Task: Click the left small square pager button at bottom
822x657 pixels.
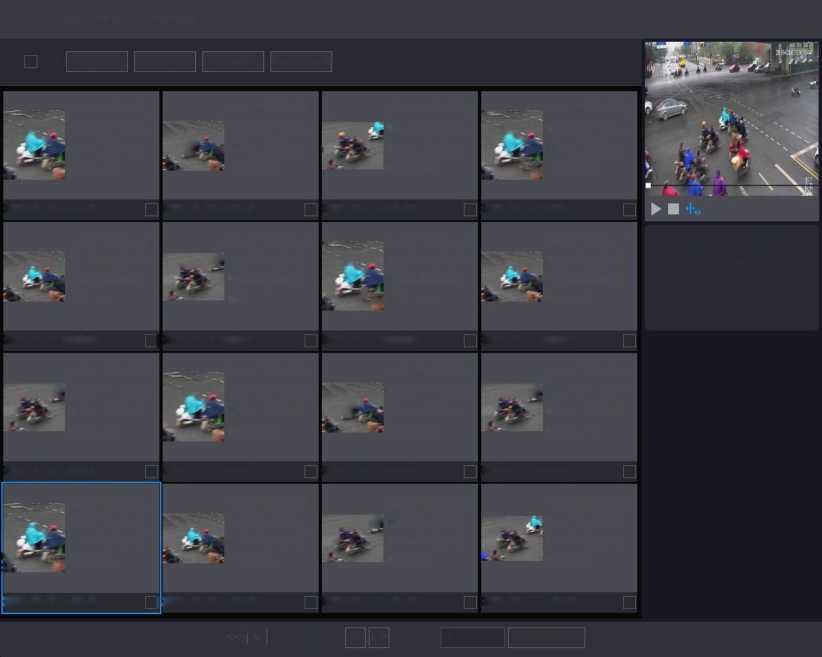Action: 355,637
